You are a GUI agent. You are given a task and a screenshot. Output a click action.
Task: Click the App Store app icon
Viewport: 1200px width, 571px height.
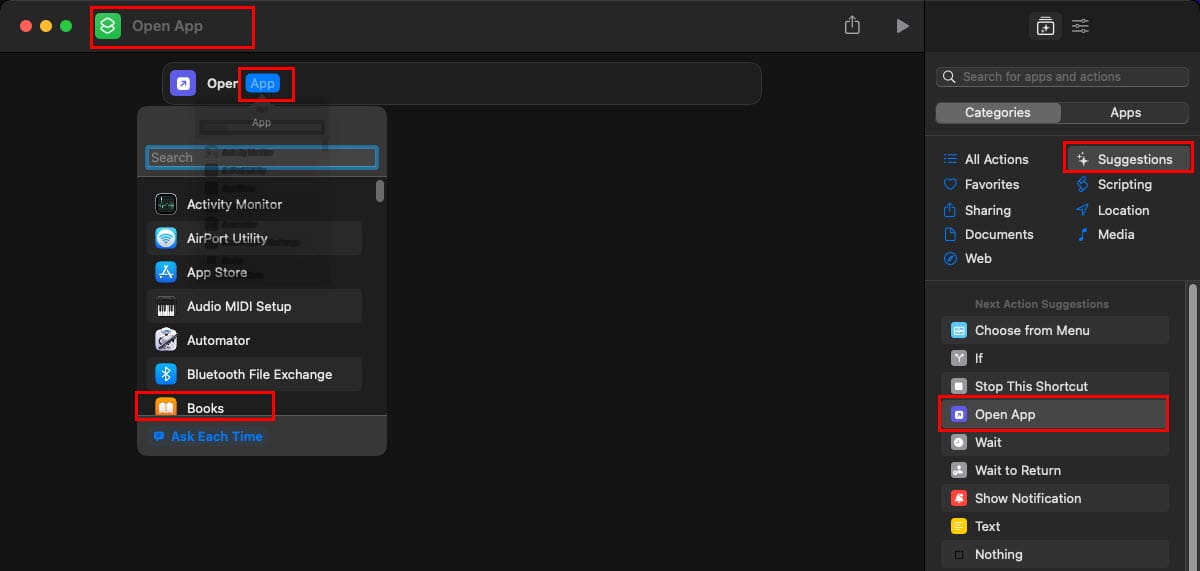166,272
